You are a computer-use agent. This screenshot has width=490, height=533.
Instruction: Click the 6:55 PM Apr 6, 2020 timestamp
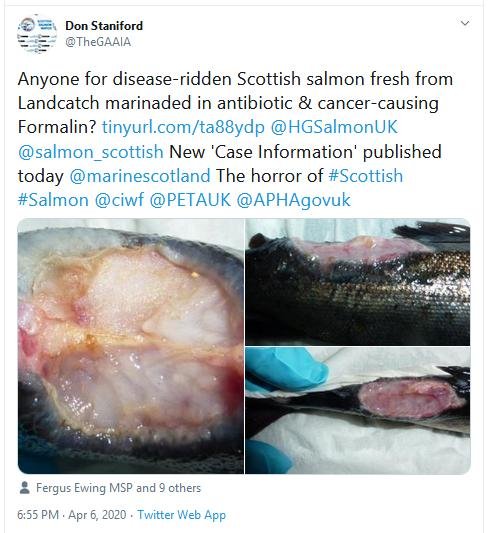72,515
